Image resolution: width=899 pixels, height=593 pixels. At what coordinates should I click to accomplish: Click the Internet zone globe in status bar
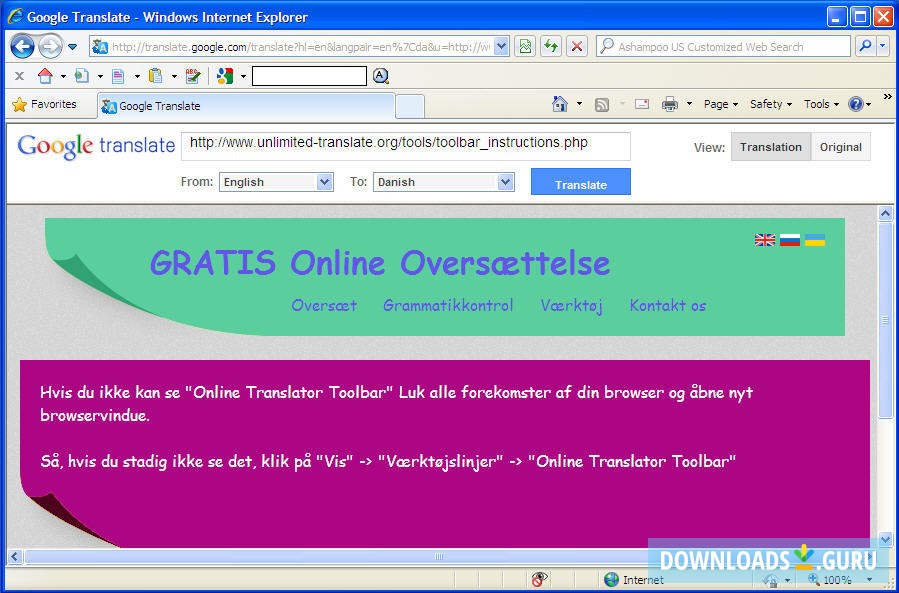point(611,579)
